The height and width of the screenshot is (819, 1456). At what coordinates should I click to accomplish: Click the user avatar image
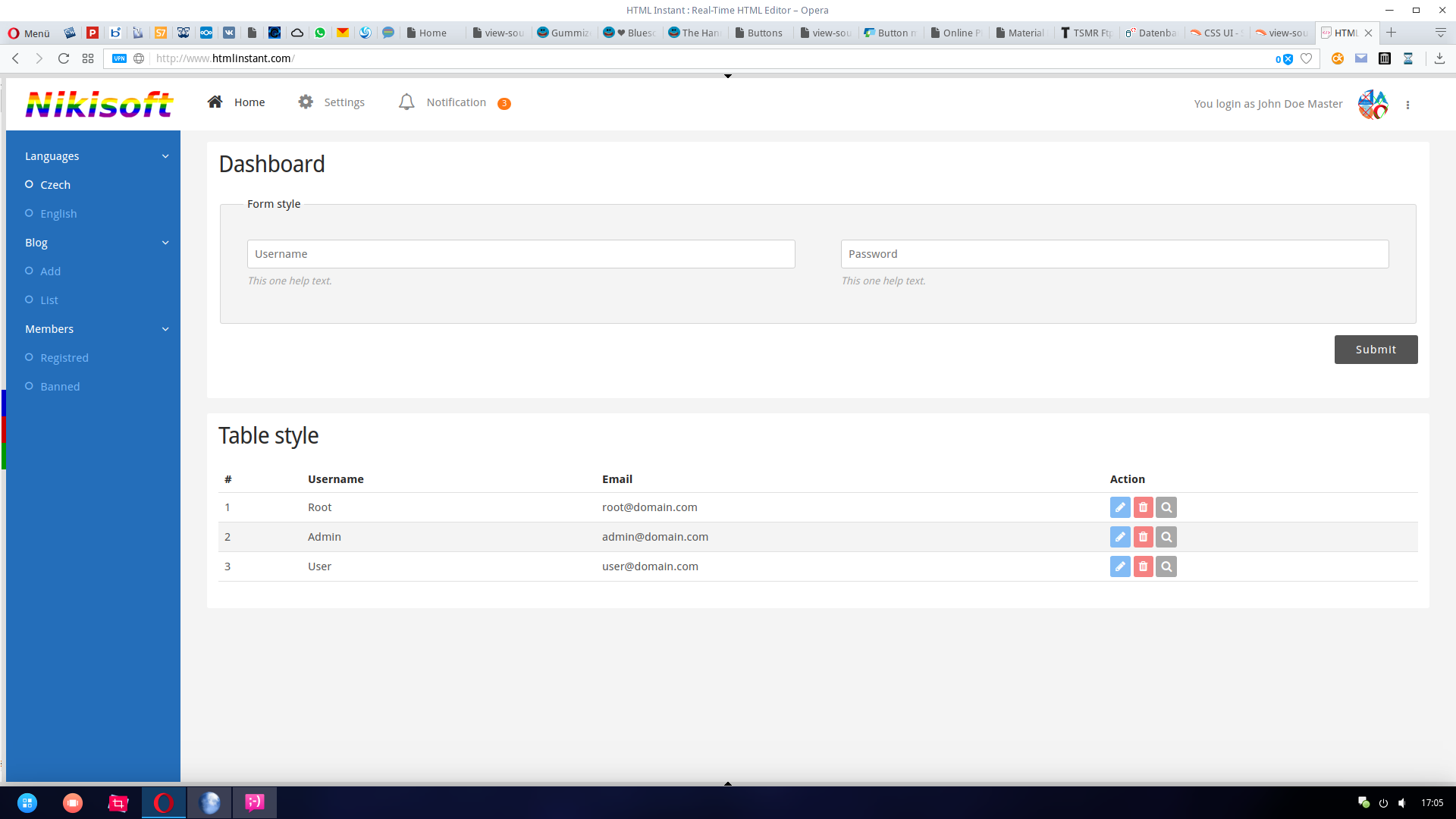click(x=1373, y=105)
